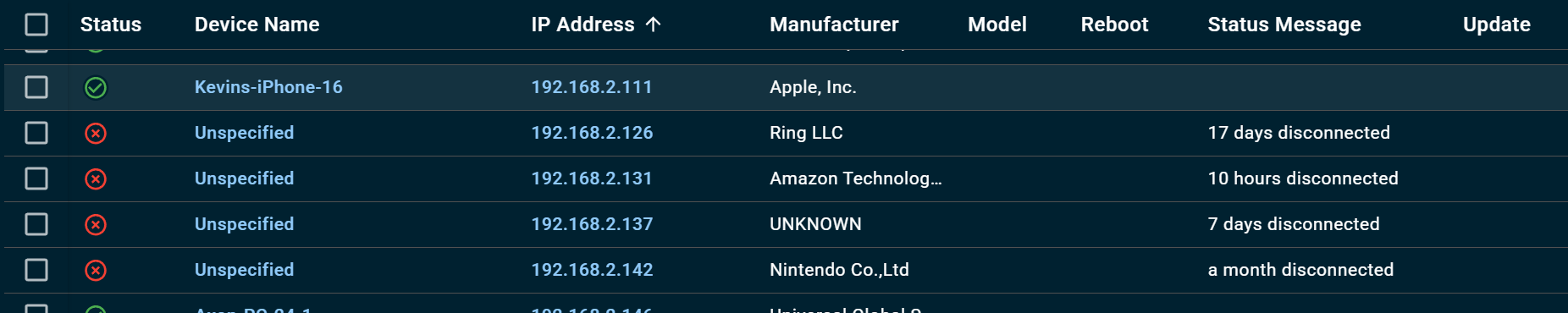Viewport: 1568px width, 313px height.
Task: Click the red disconnected status icon for 192.168.2.137
Action: (x=96, y=224)
